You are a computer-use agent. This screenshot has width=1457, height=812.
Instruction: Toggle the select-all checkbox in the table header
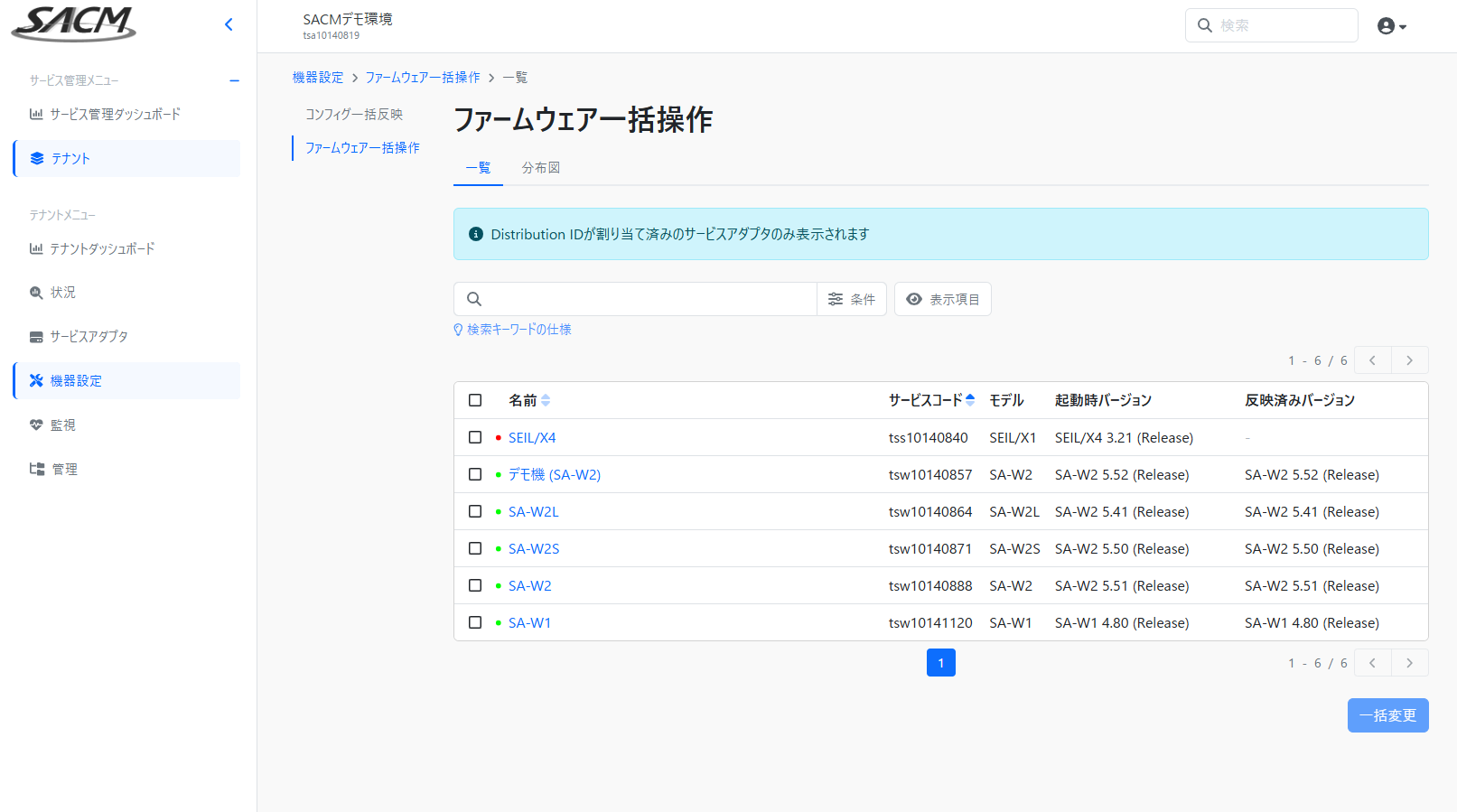pos(475,400)
